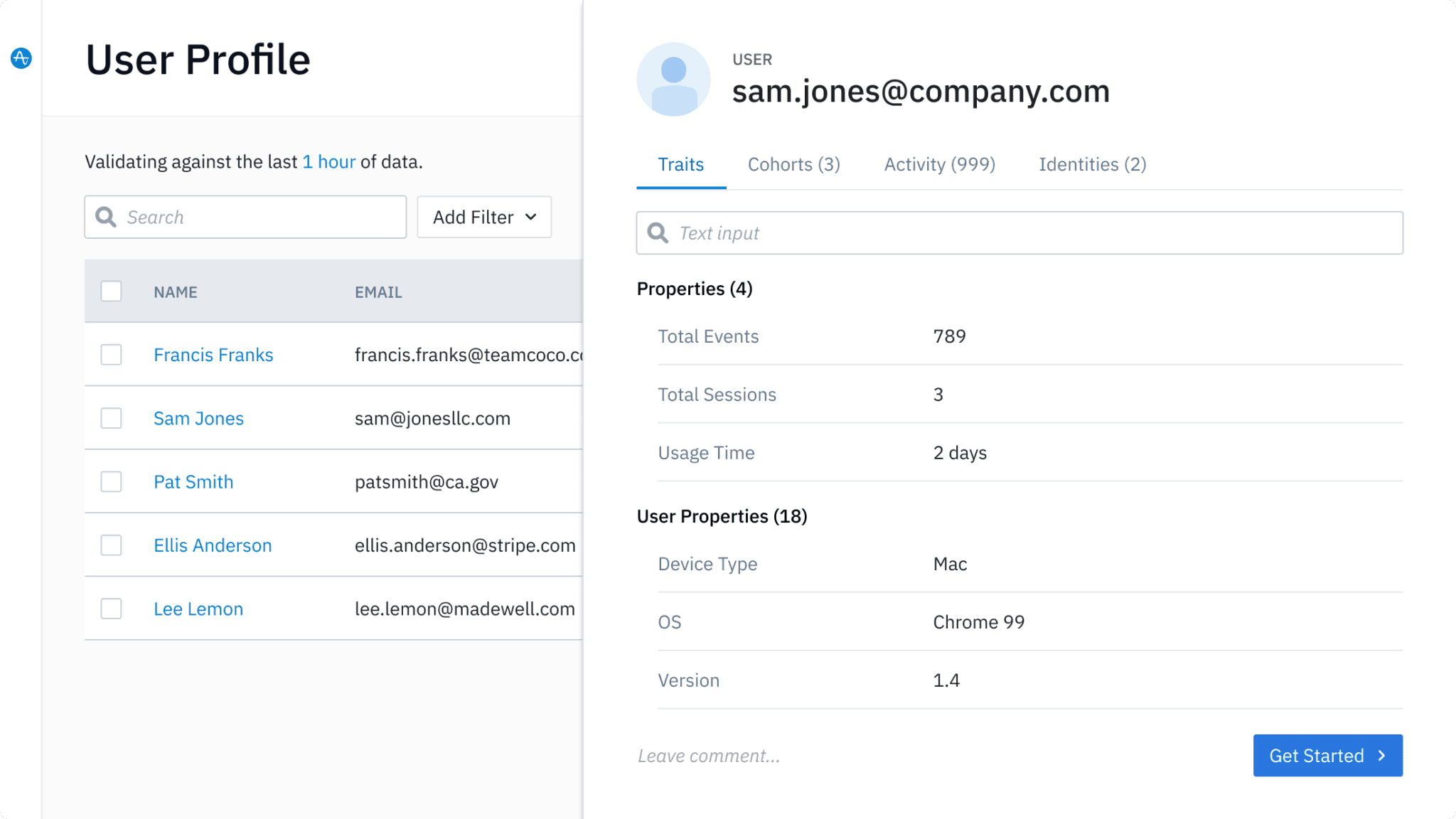Click the magnifier icon in the user search box
Image resolution: width=1456 pixels, height=819 pixels.
coord(106,217)
